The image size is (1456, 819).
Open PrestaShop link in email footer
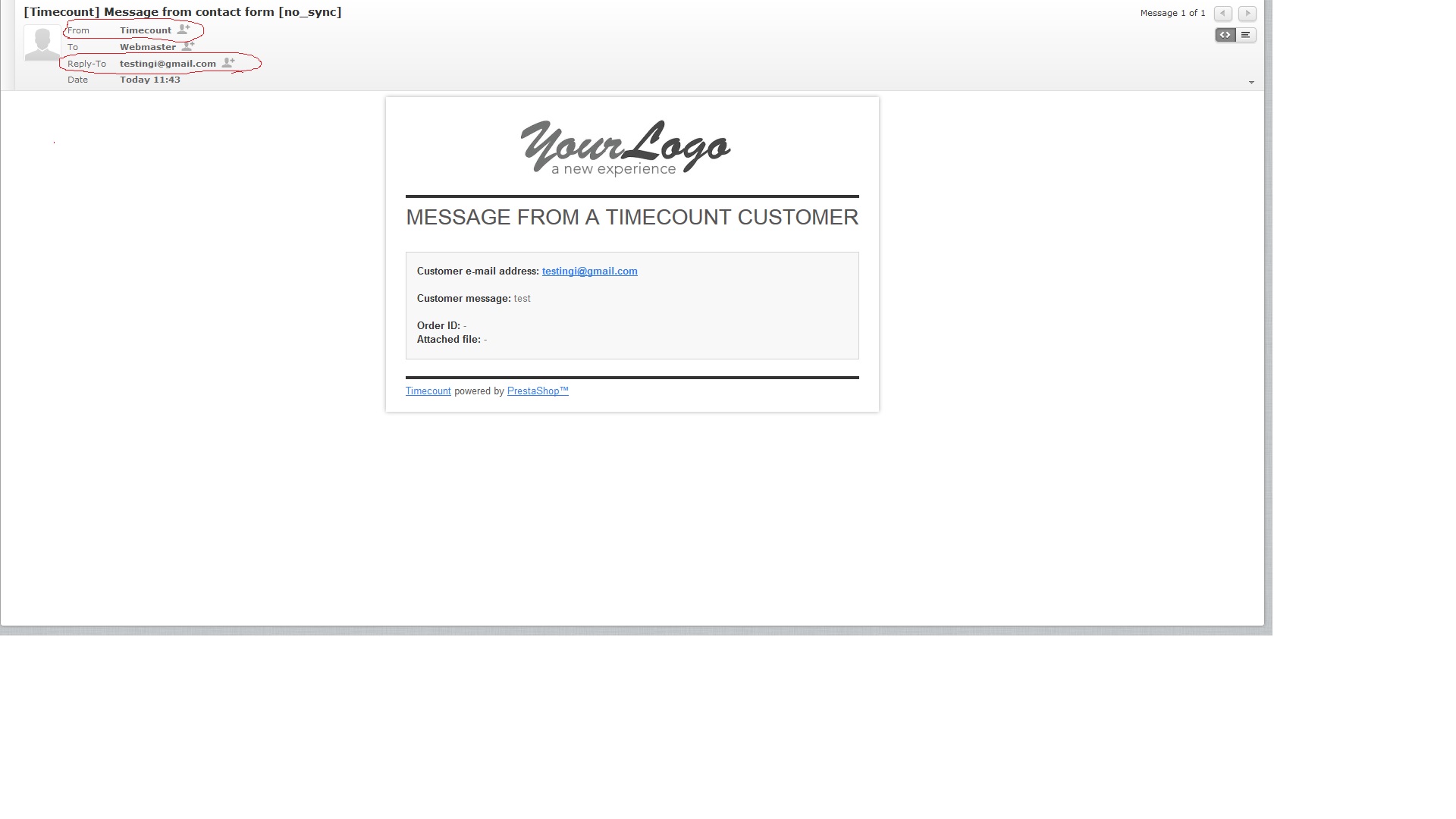537,391
